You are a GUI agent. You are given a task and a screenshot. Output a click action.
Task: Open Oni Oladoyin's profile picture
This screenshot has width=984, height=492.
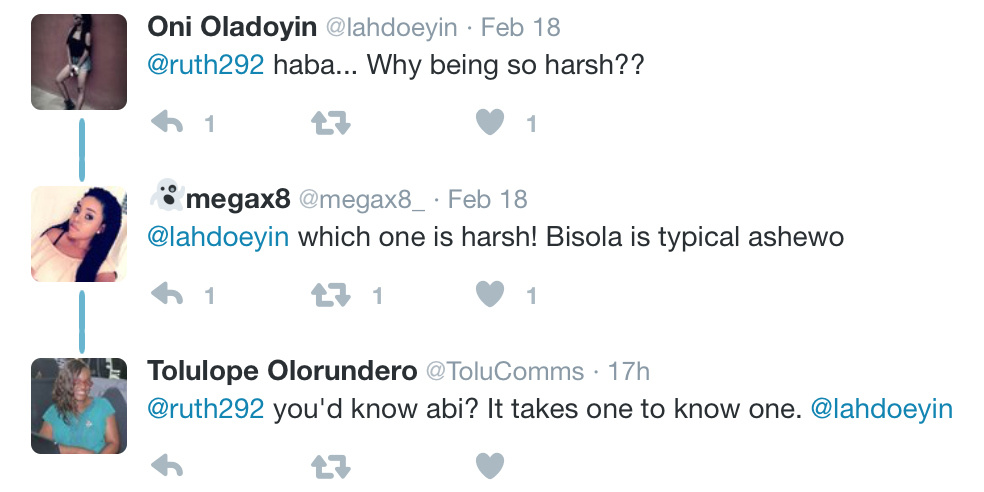79,62
